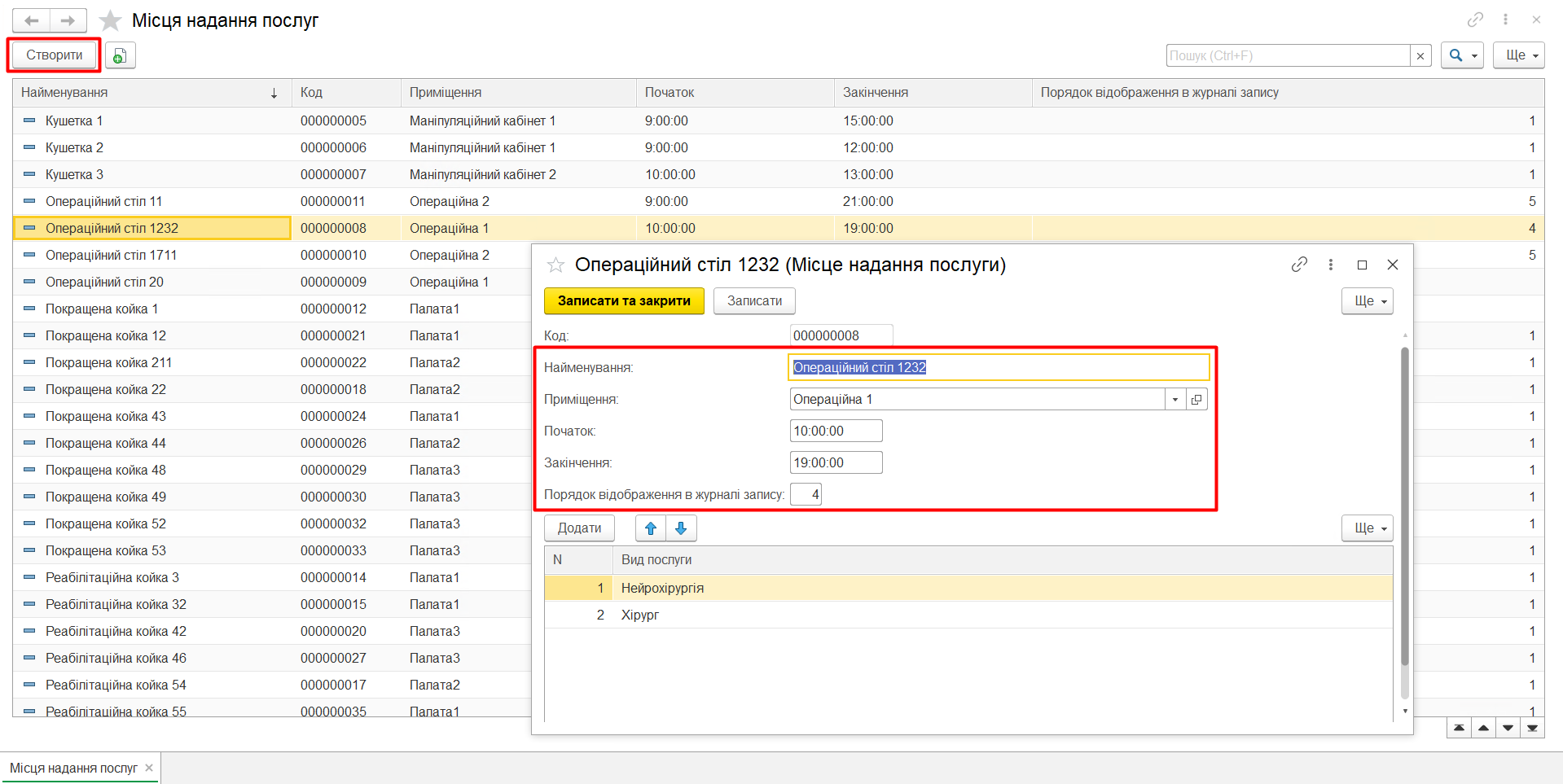The height and width of the screenshot is (784, 1563).
Task: Click the Додати button
Action: click(x=579, y=528)
